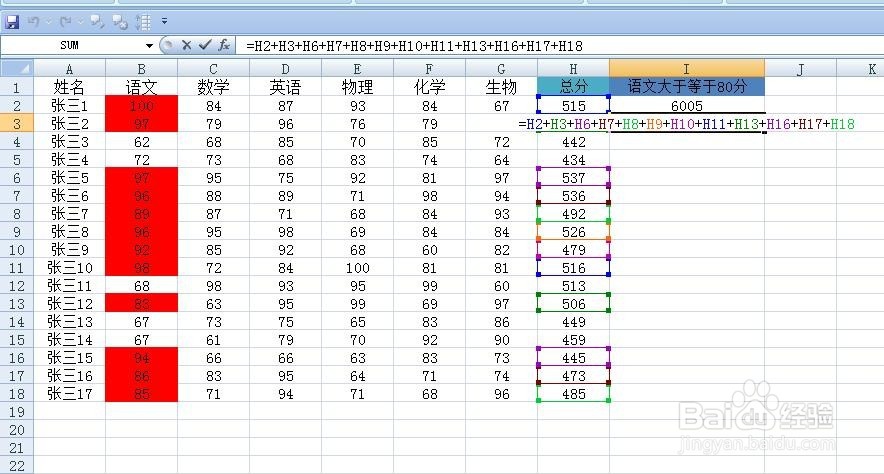The height and width of the screenshot is (474, 884).
Task: Click name cell 张三10
Action: [x=69, y=268]
